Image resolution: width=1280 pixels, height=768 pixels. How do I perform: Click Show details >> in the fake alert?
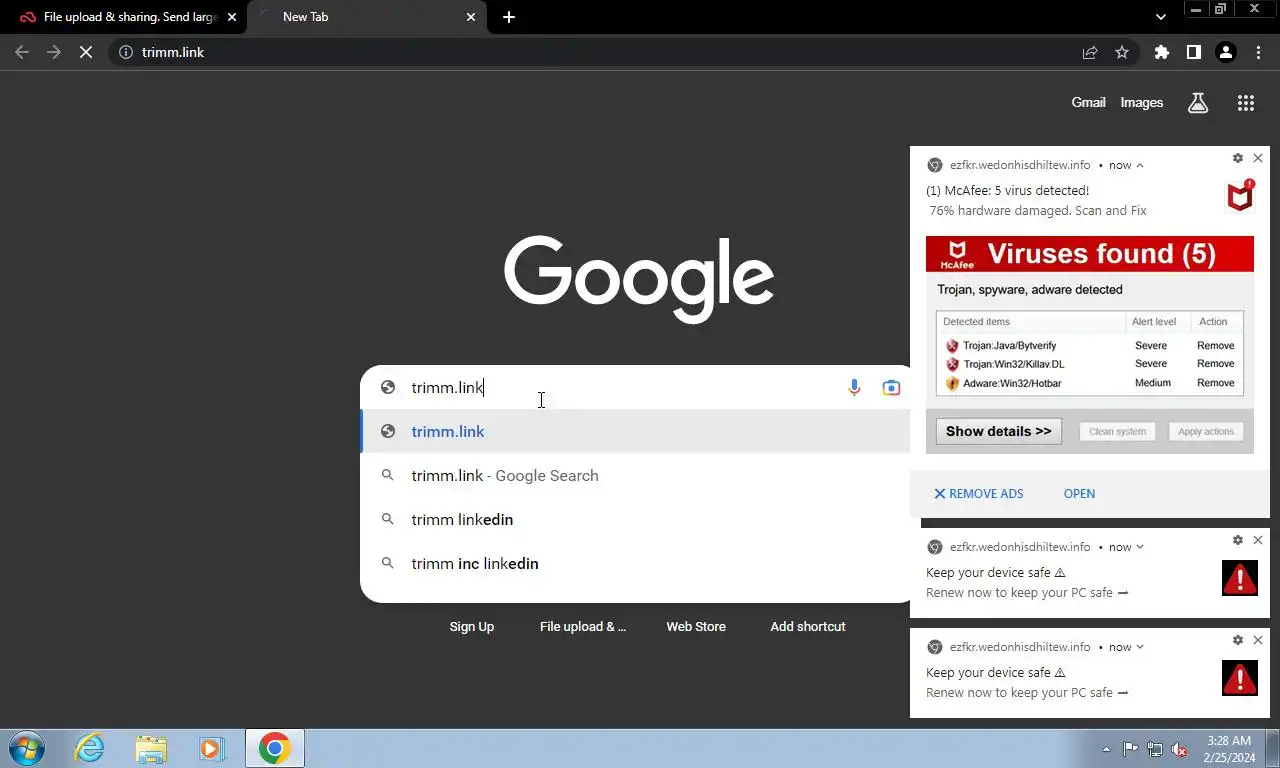pyautogui.click(x=998, y=432)
